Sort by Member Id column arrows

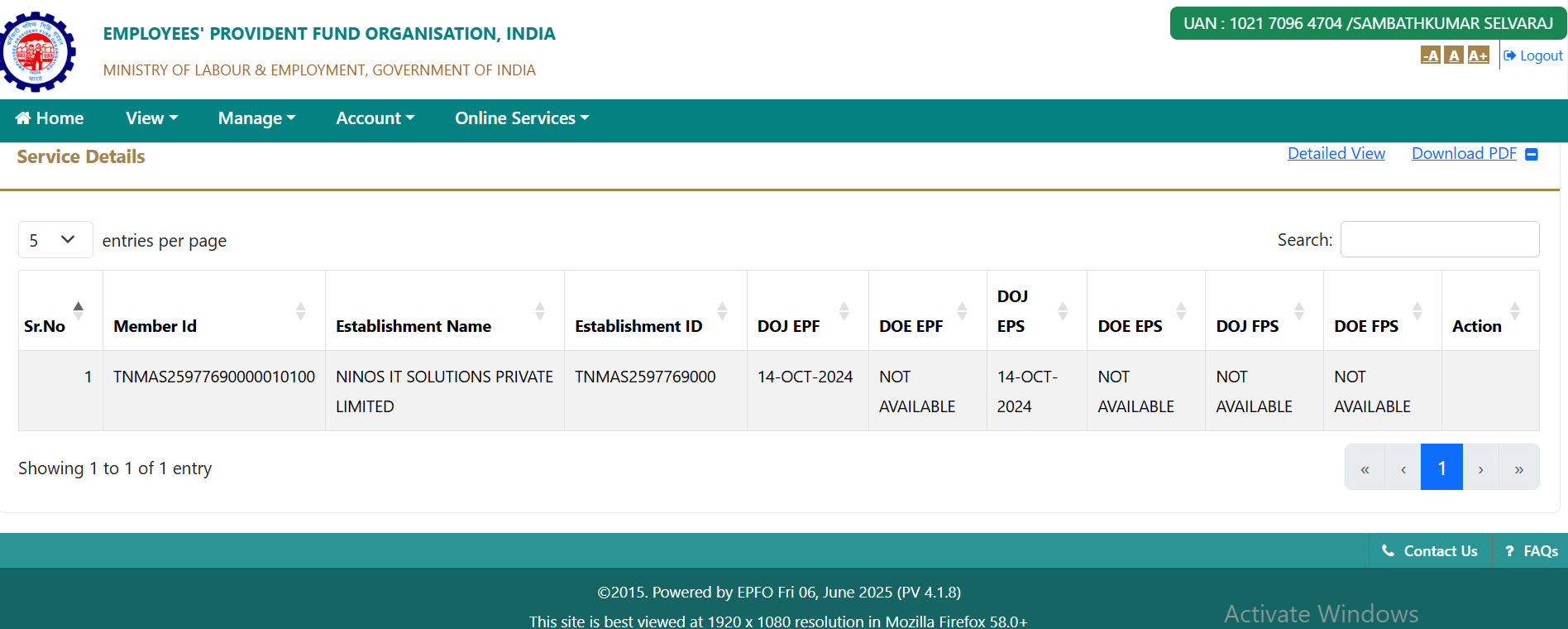click(x=301, y=311)
